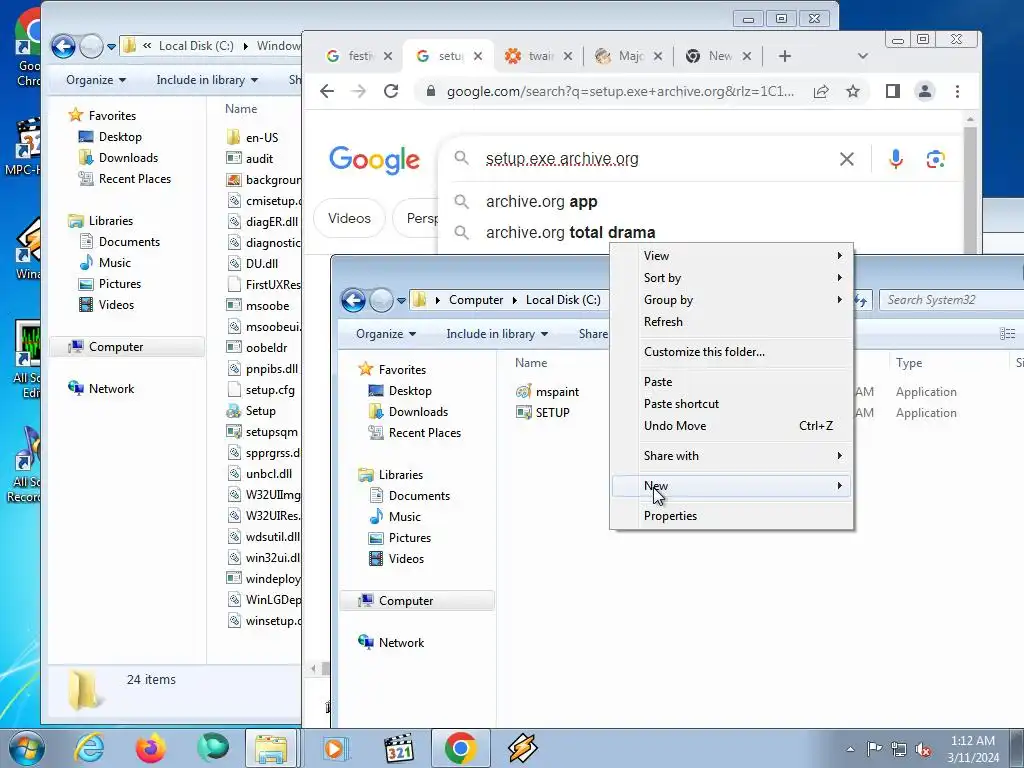Sort by the Type column header

click(x=908, y=363)
